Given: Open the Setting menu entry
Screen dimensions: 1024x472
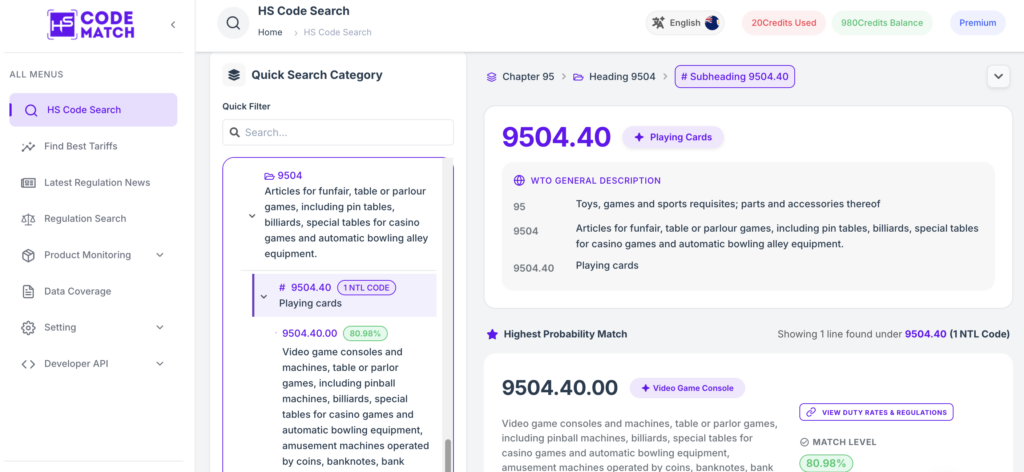Looking at the screenshot, I should pyautogui.click(x=60, y=327).
